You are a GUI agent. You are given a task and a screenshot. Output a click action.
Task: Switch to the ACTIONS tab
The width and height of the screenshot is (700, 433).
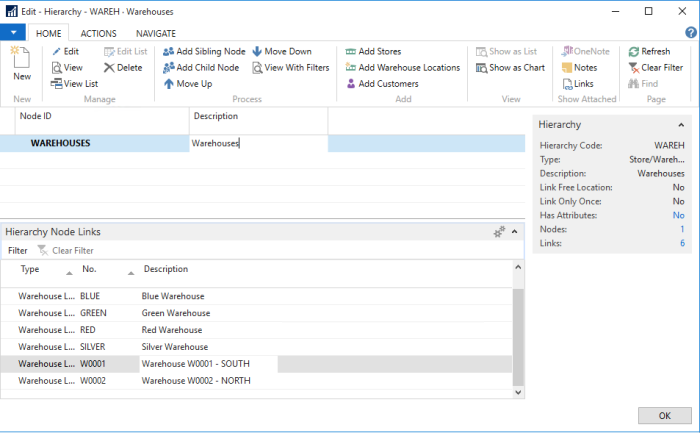point(98,33)
